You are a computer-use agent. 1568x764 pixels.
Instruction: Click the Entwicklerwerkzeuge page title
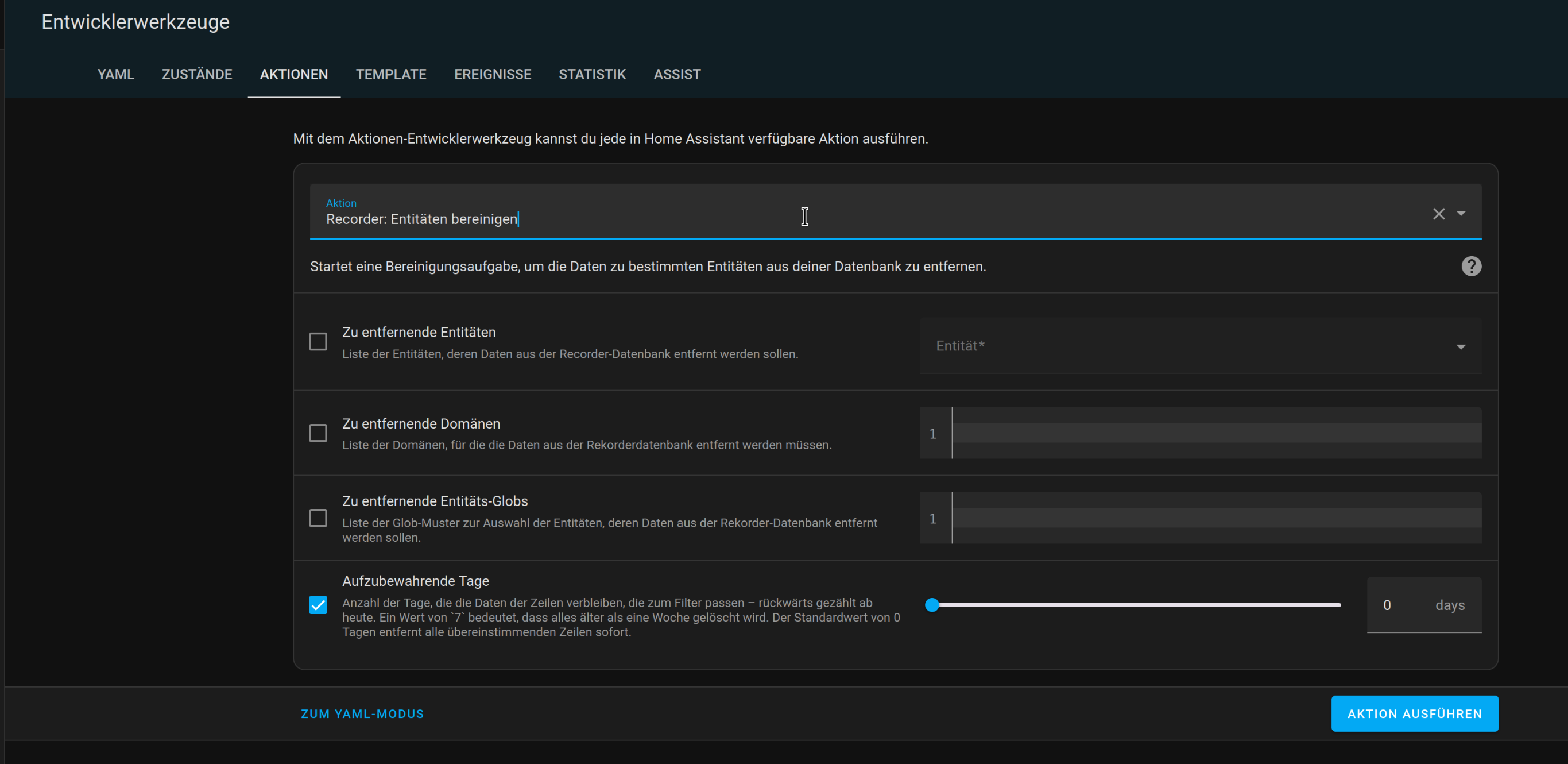(x=135, y=22)
